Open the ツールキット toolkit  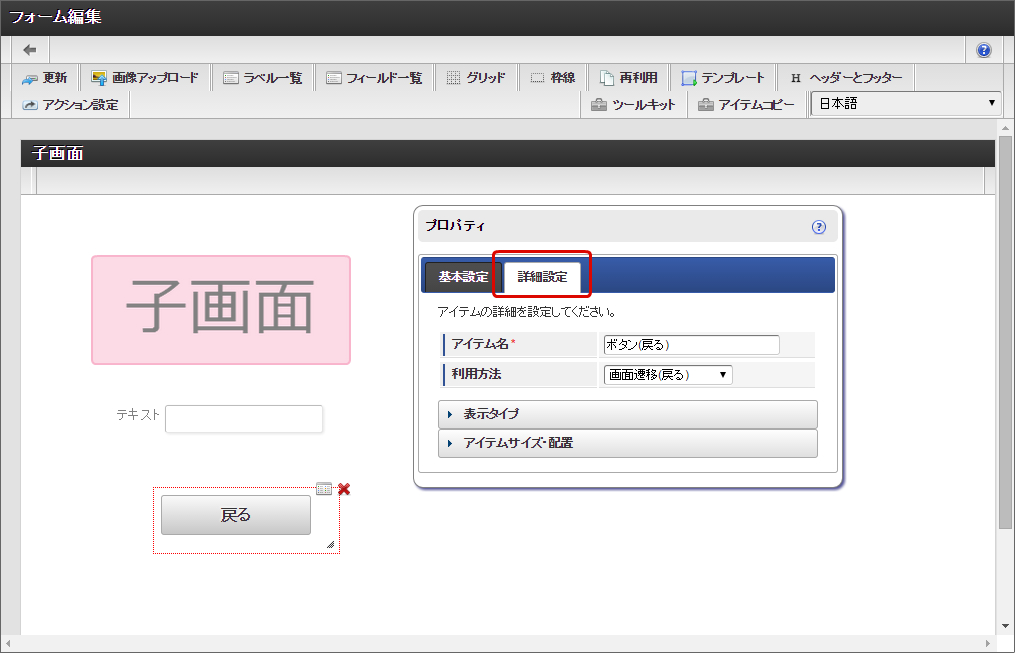(633, 105)
